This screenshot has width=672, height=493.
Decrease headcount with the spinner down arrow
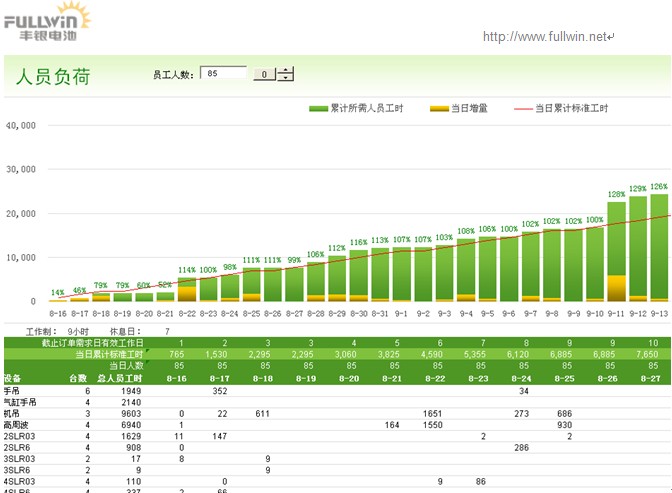pyautogui.click(x=287, y=78)
